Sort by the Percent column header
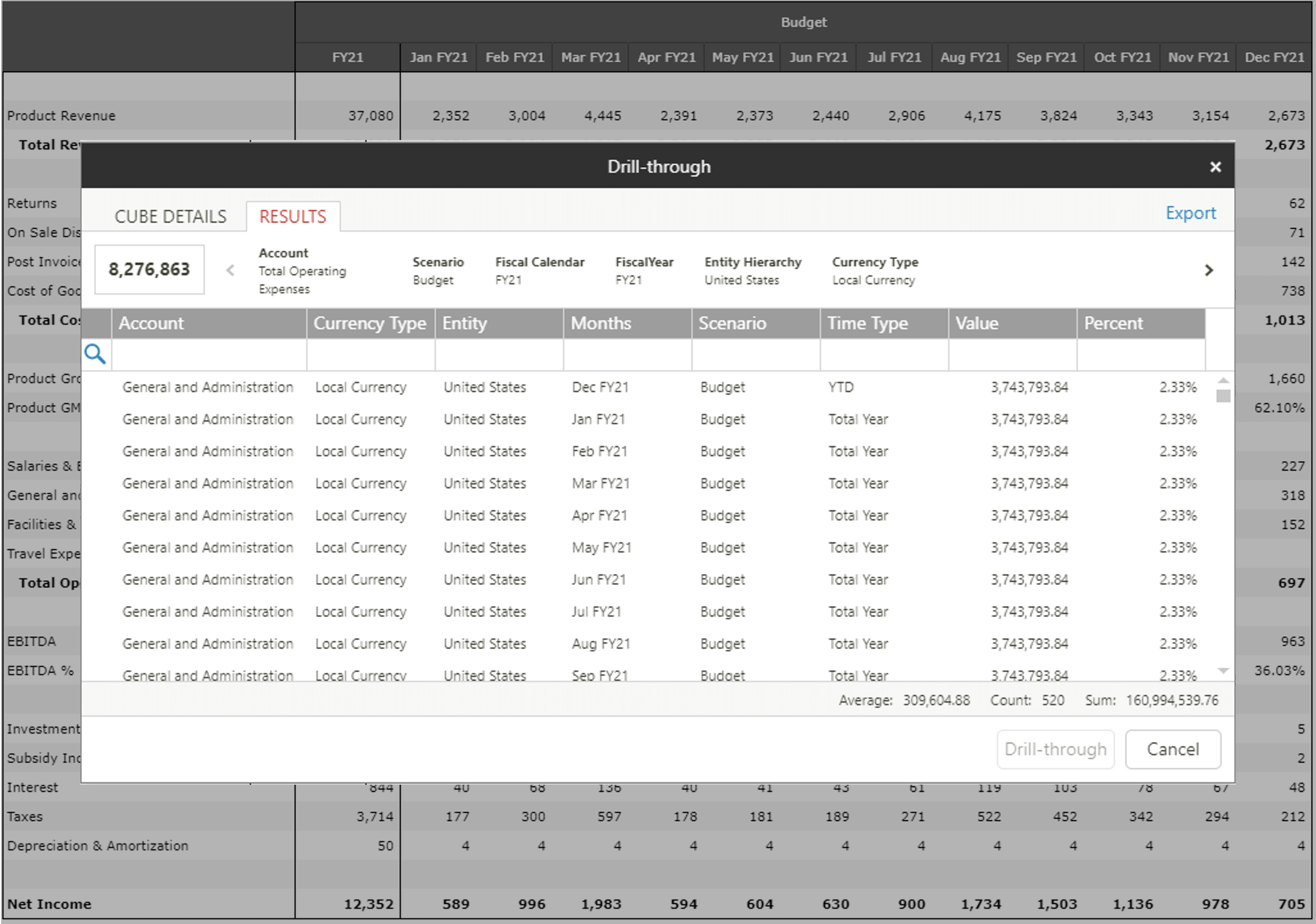The height and width of the screenshot is (924, 1316). (1140, 323)
